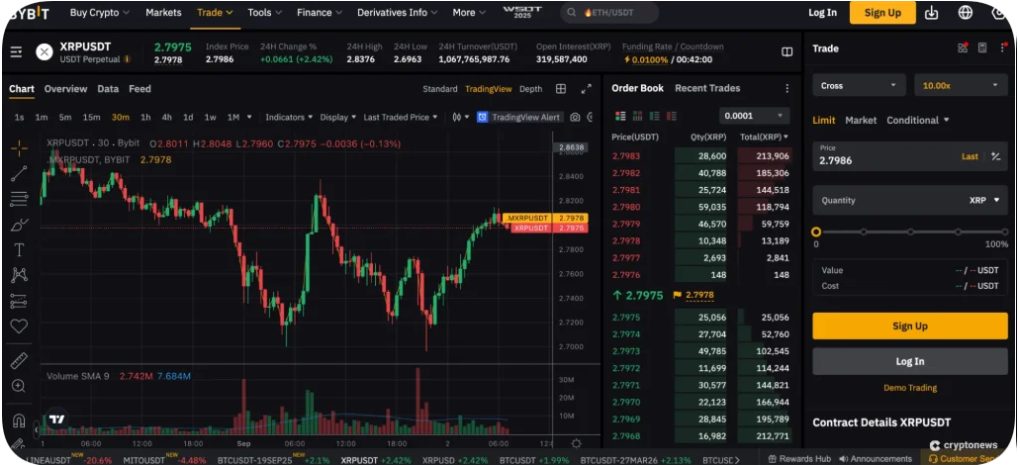Open the Buy Crypto menu
The height and width of the screenshot is (465, 1020).
99,12
